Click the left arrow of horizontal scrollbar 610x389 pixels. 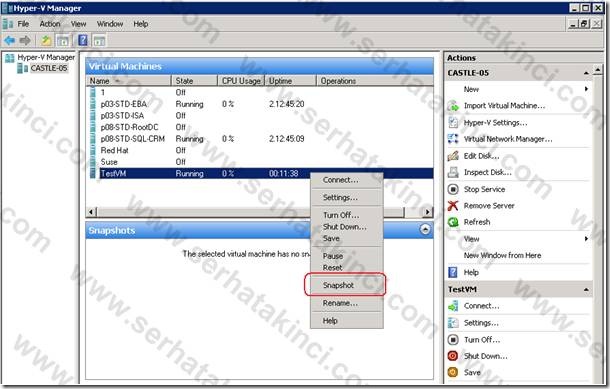(x=91, y=212)
